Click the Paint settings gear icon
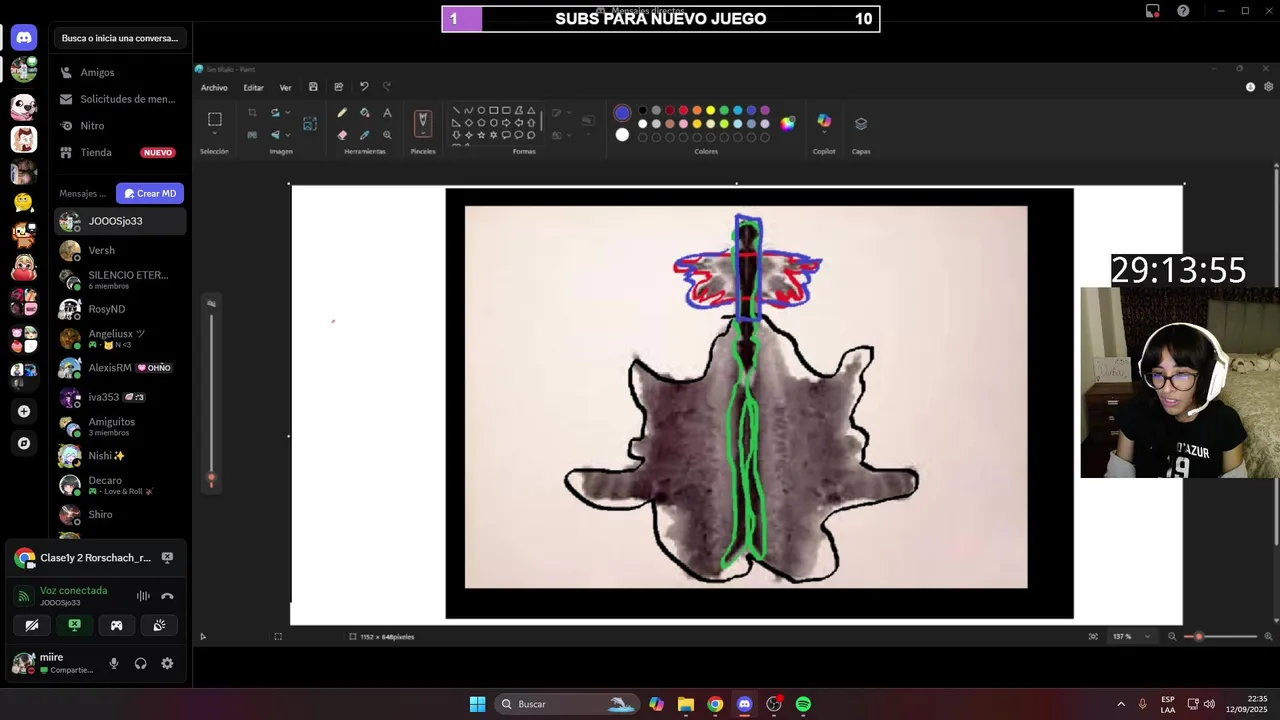The width and height of the screenshot is (1280, 720). [1269, 87]
